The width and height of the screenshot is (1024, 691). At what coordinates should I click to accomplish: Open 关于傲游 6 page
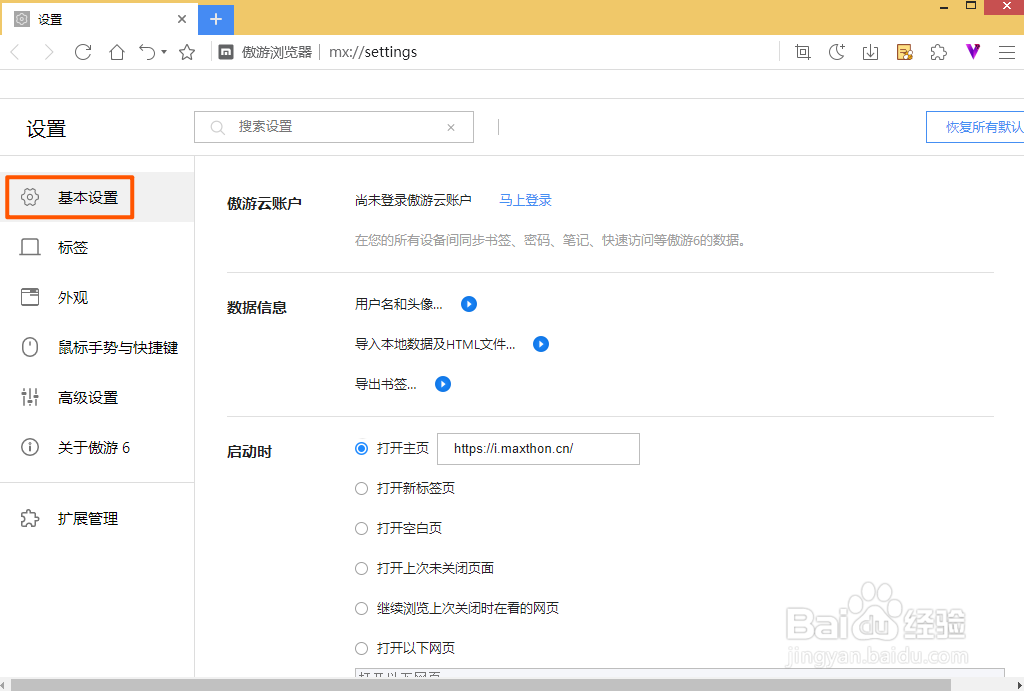pyautogui.click(x=97, y=447)
